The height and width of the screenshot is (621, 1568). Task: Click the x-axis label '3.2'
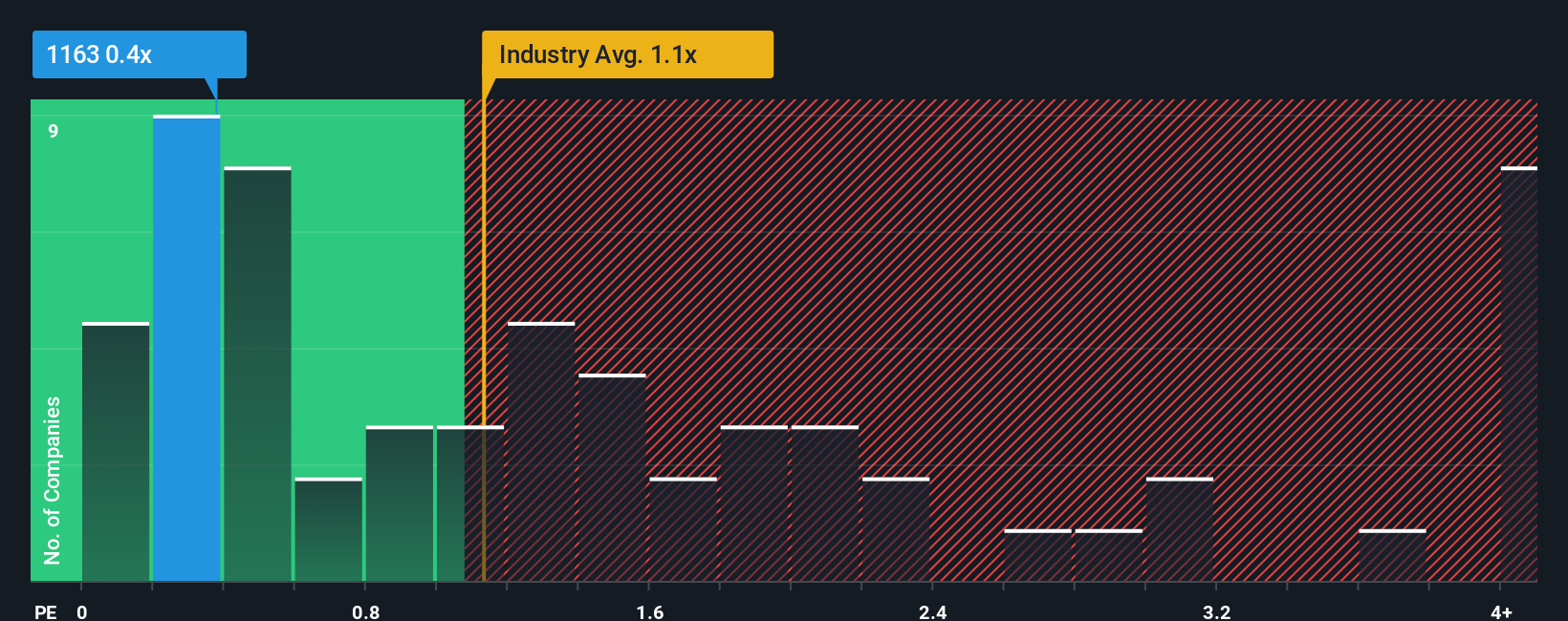tap(1216, 611)
